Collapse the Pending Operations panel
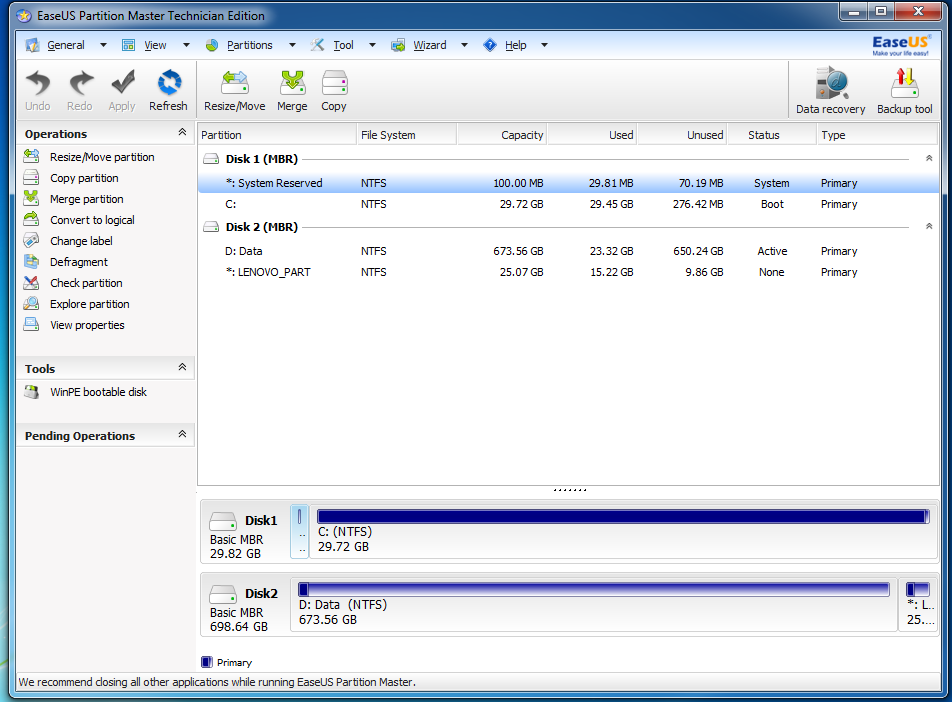The height and width of the screenshot is (702, 952). pos(182,434)
